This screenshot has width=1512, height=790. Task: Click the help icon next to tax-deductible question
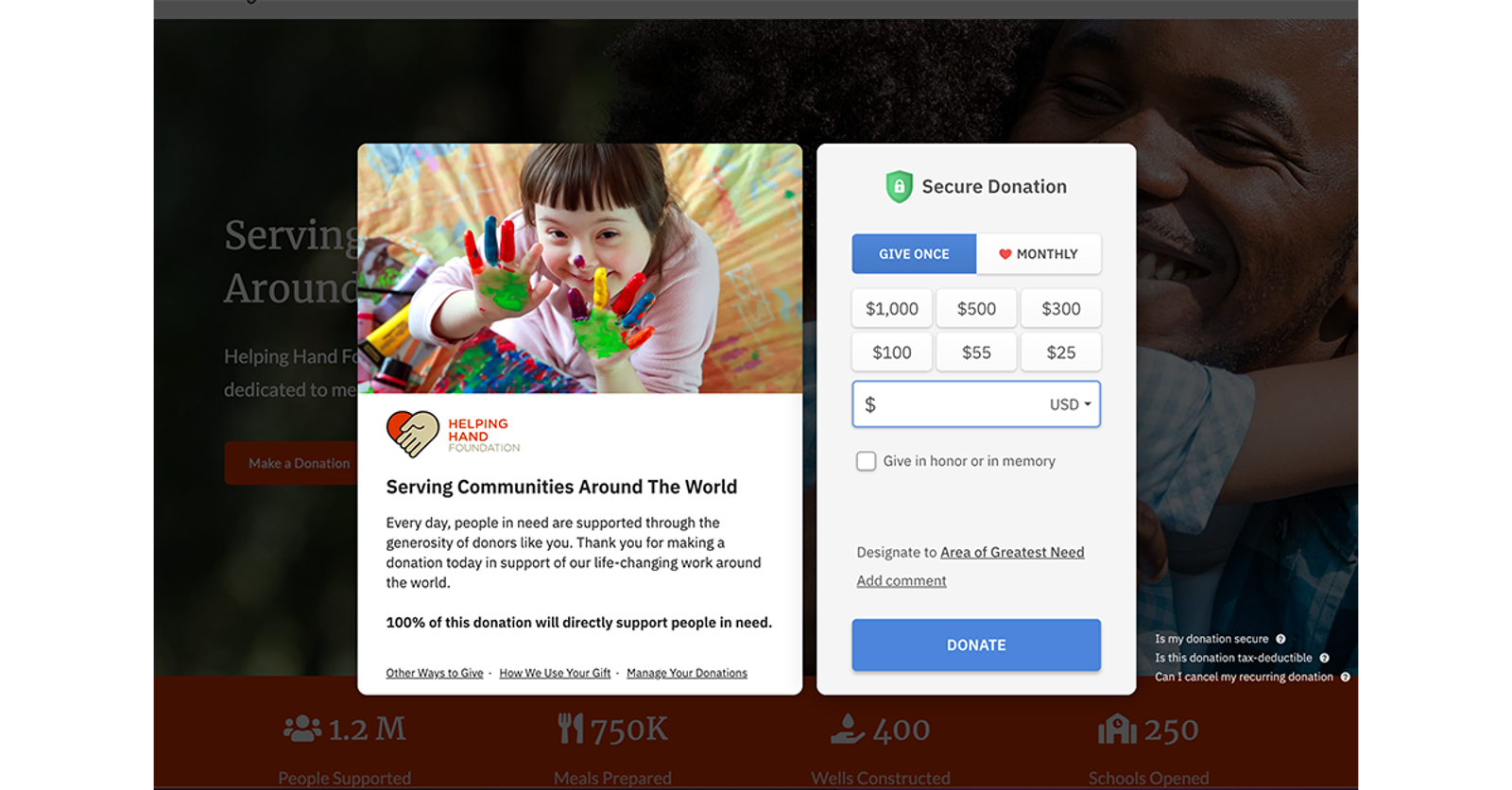point(1324,658)
